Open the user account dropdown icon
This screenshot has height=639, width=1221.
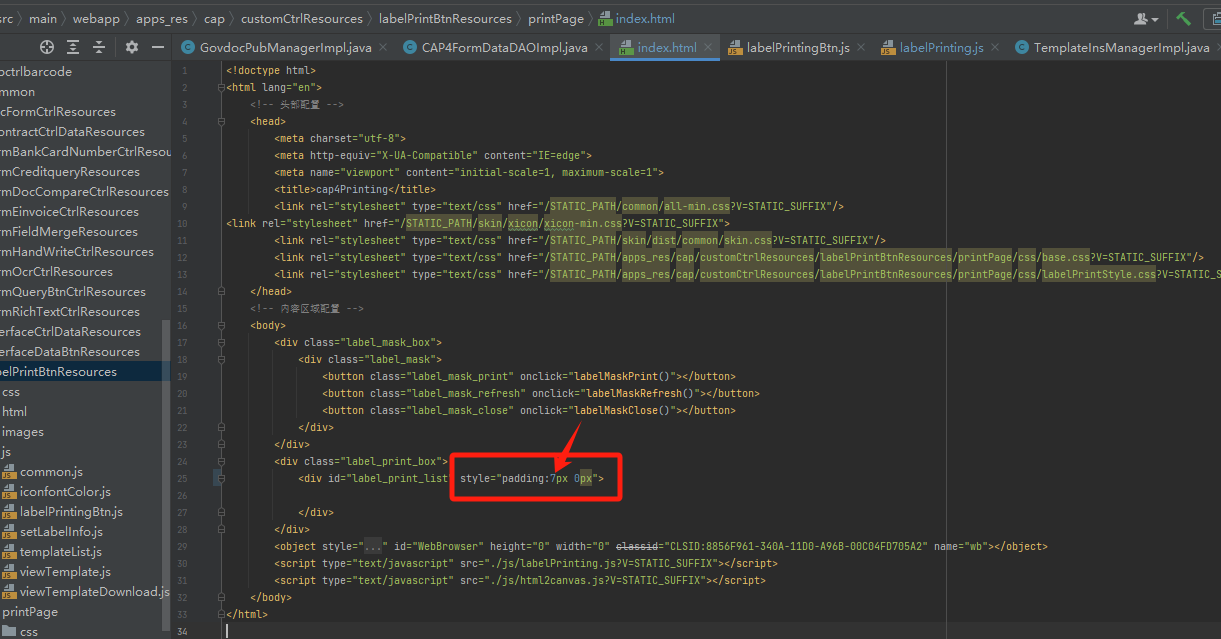coord(1146,18)
